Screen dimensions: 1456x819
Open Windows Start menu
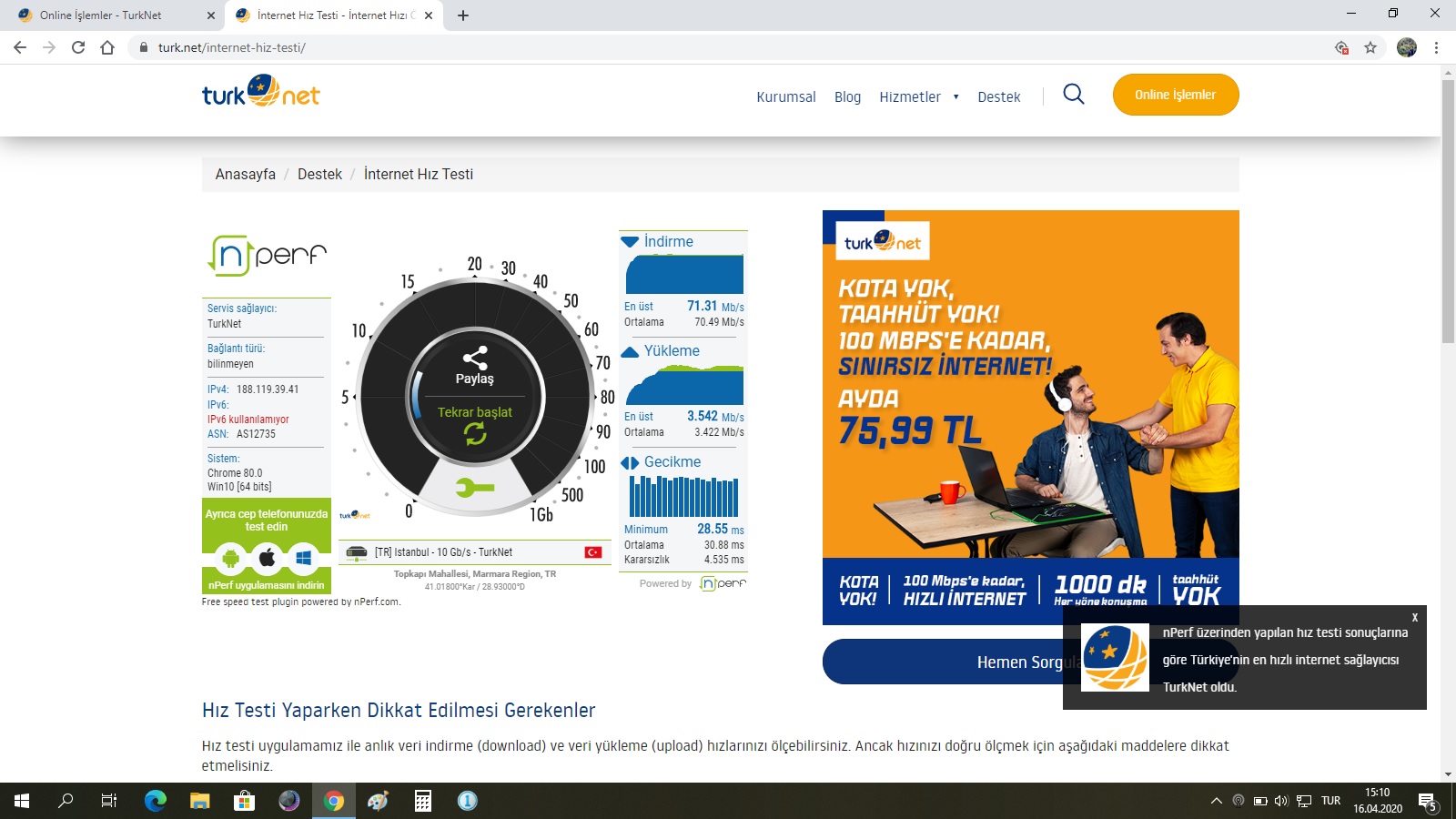[x=22, y=801]
